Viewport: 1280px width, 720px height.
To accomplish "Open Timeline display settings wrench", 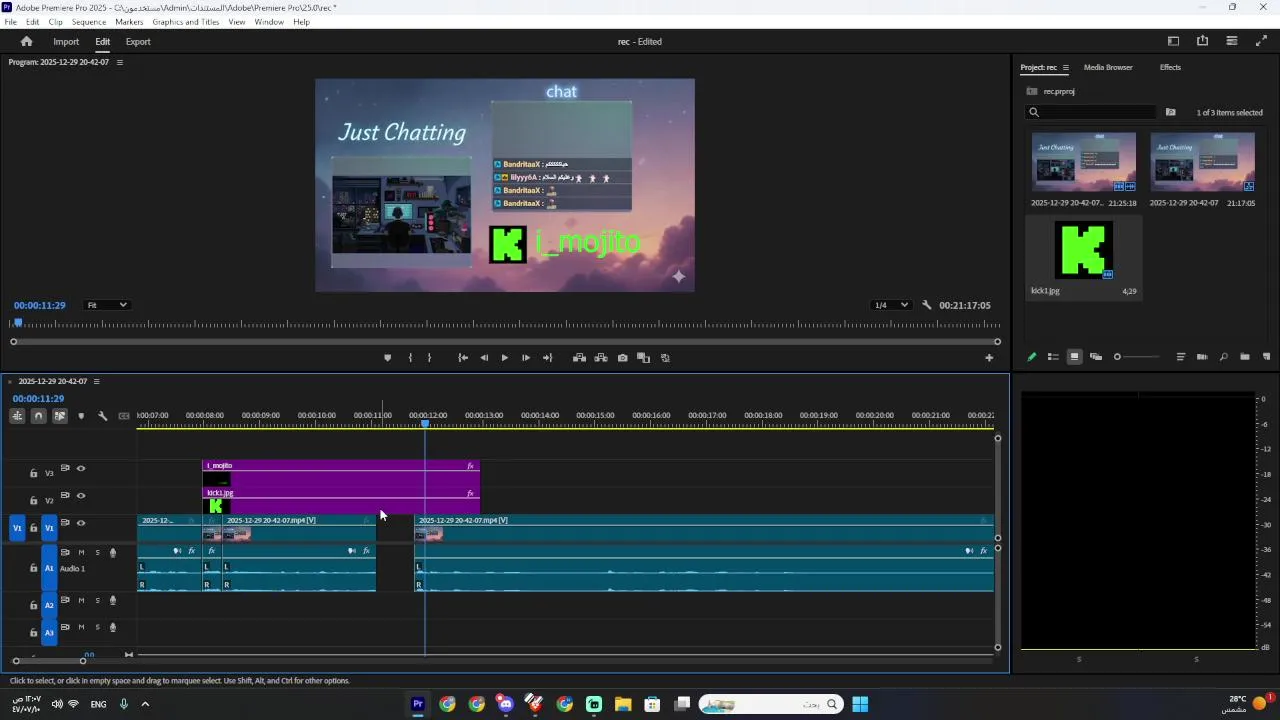I will pyautogui.click(x=102, y=416).
